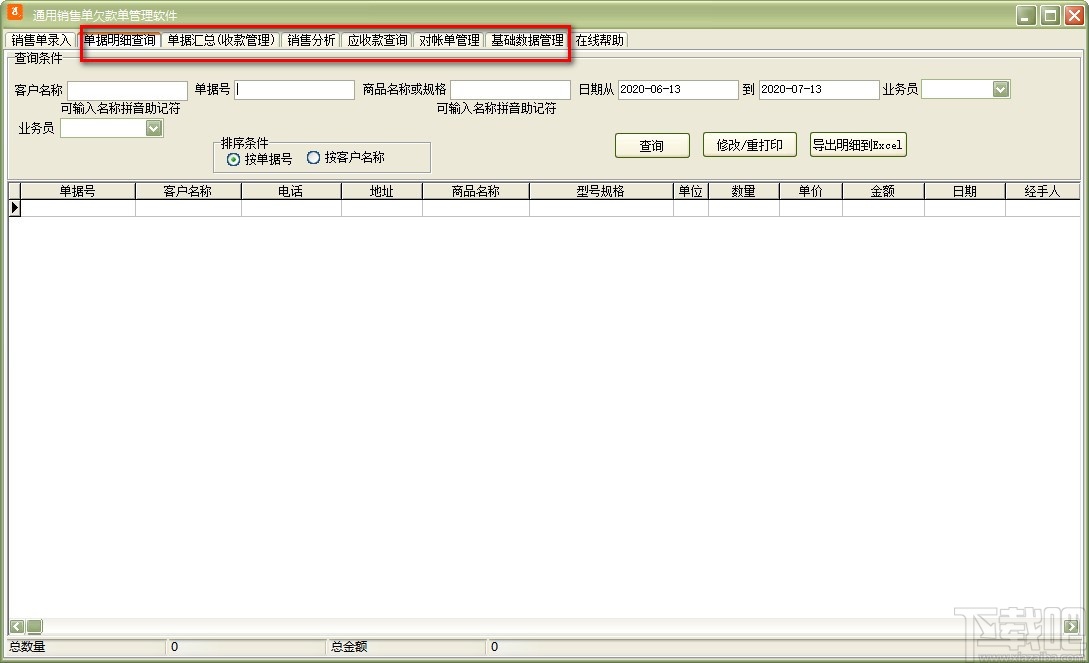点击在线帮助选项卡

click(598, 41)
